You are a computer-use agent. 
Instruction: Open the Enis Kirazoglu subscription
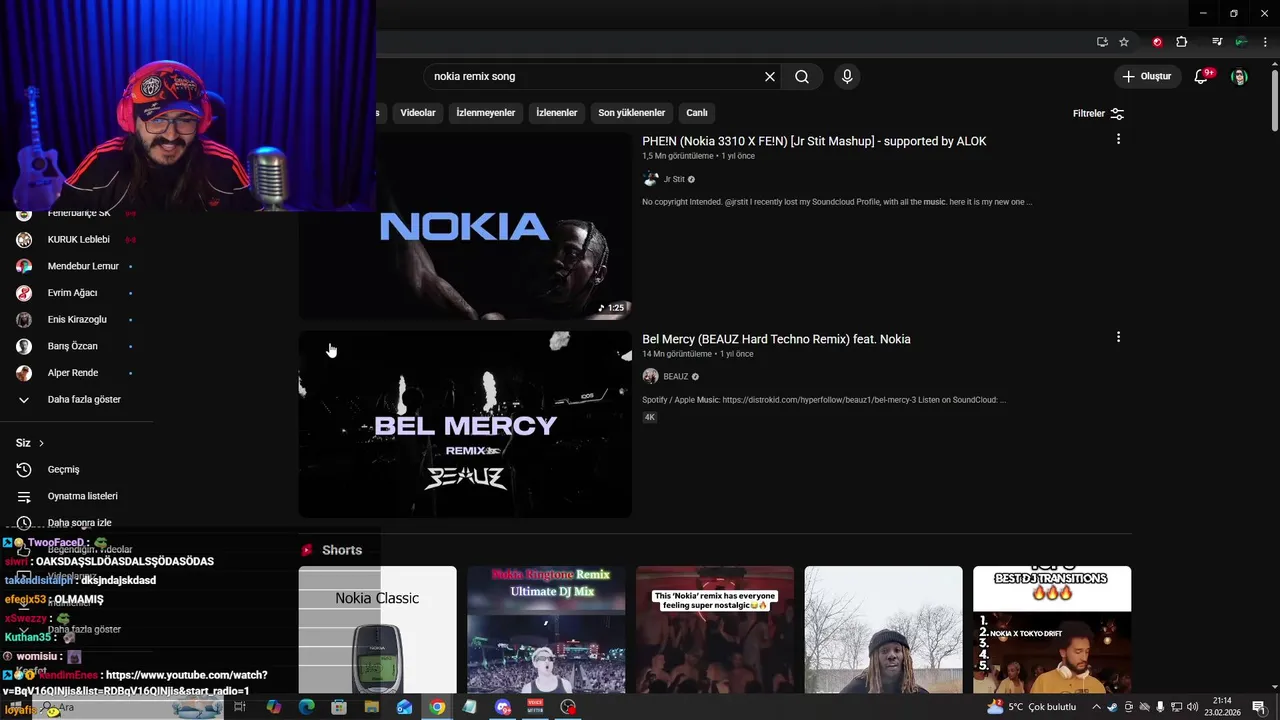point(76,319)
